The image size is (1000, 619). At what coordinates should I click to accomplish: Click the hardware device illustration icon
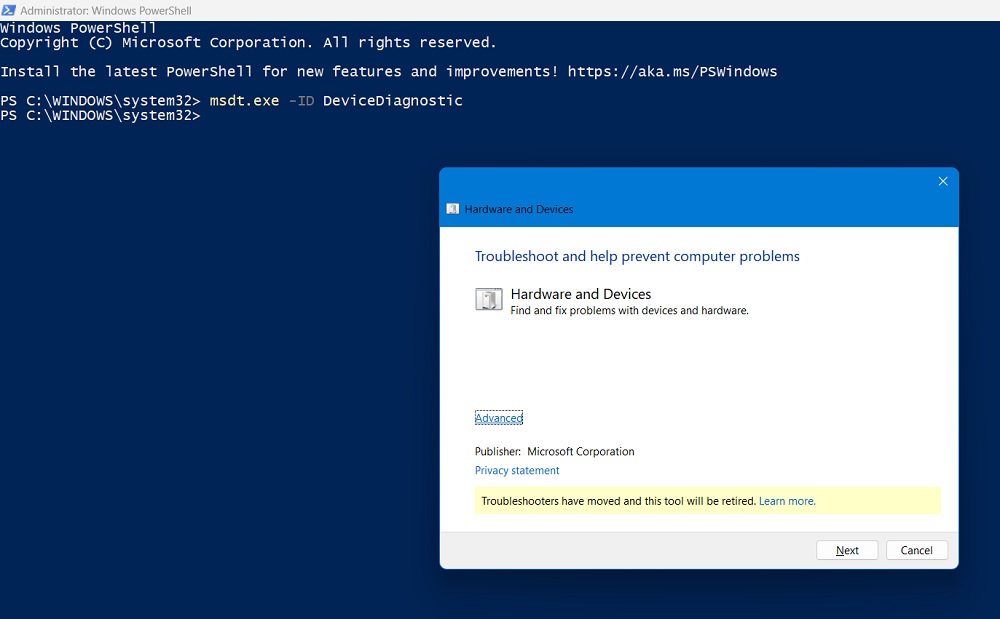[489, 299]
